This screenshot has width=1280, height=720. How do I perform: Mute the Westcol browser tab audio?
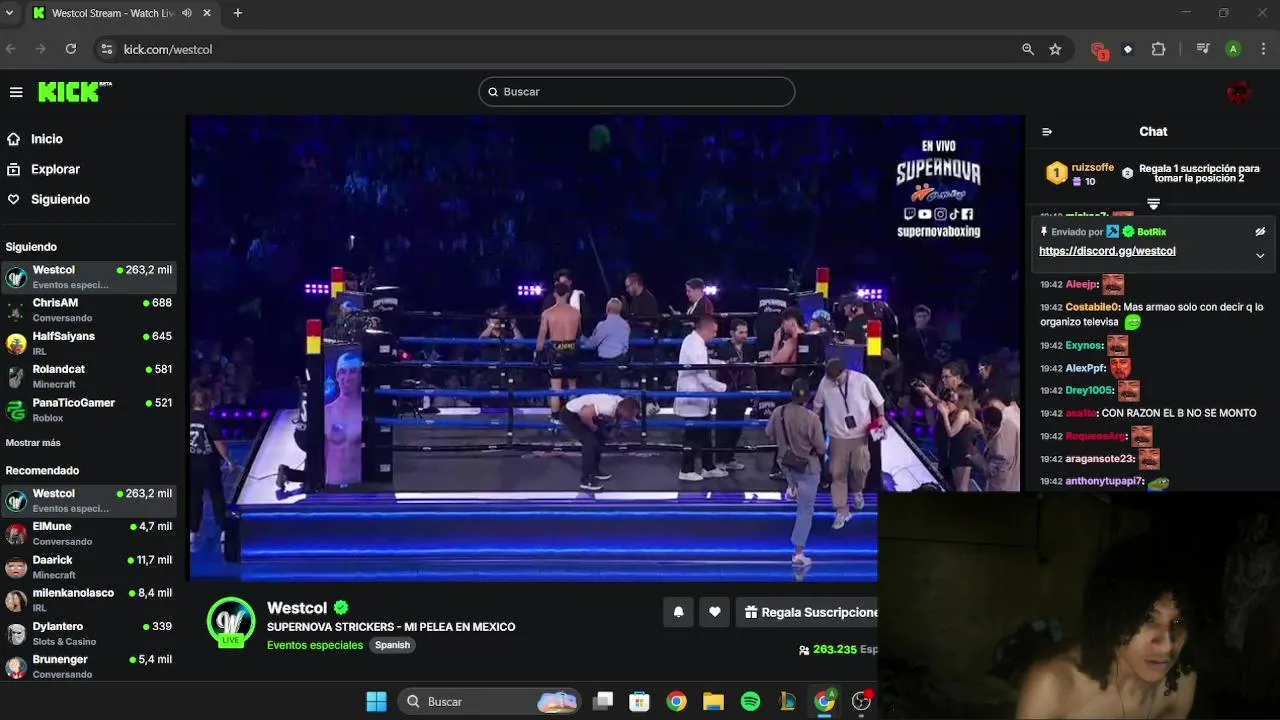point(188,13)
